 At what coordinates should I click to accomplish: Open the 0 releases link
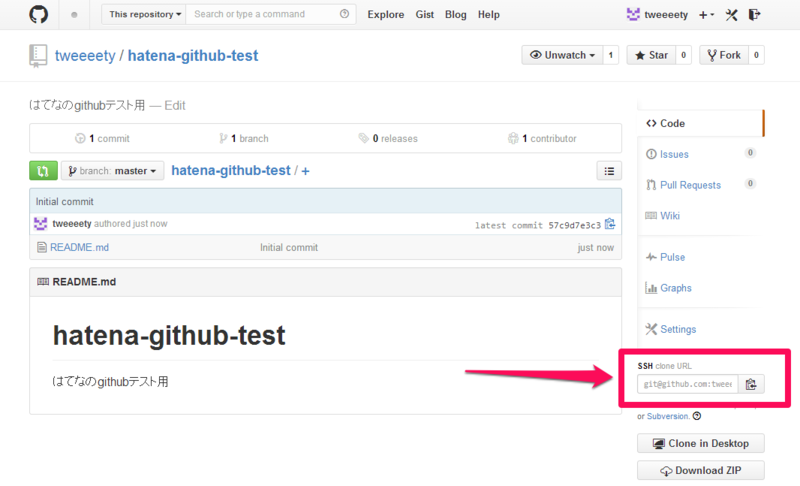(x=388, y=138)
